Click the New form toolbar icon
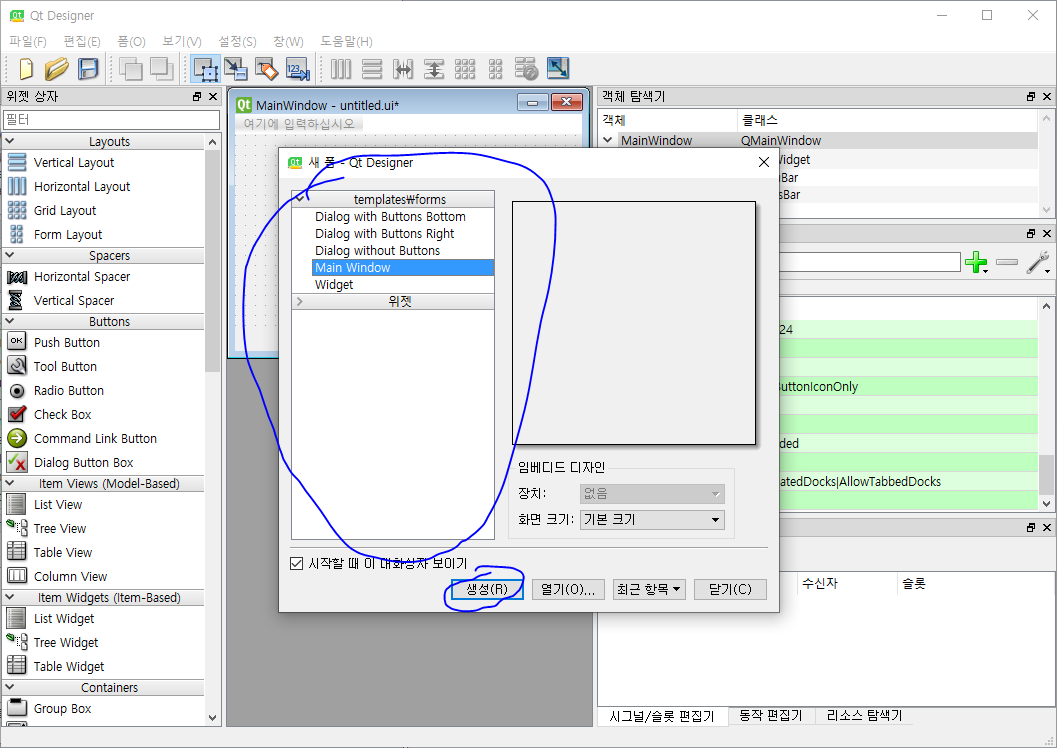The image size is (1057, 748). click(26, 69)
